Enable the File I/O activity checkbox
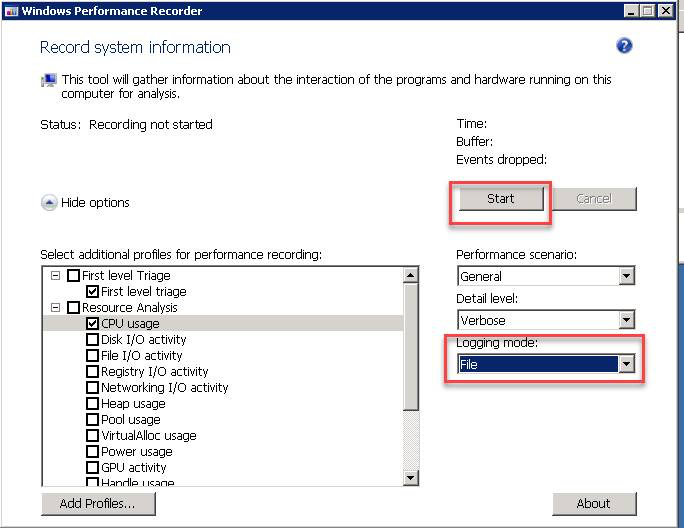The height and width of the screenshot is (528, 684). (x=92, y=356)
